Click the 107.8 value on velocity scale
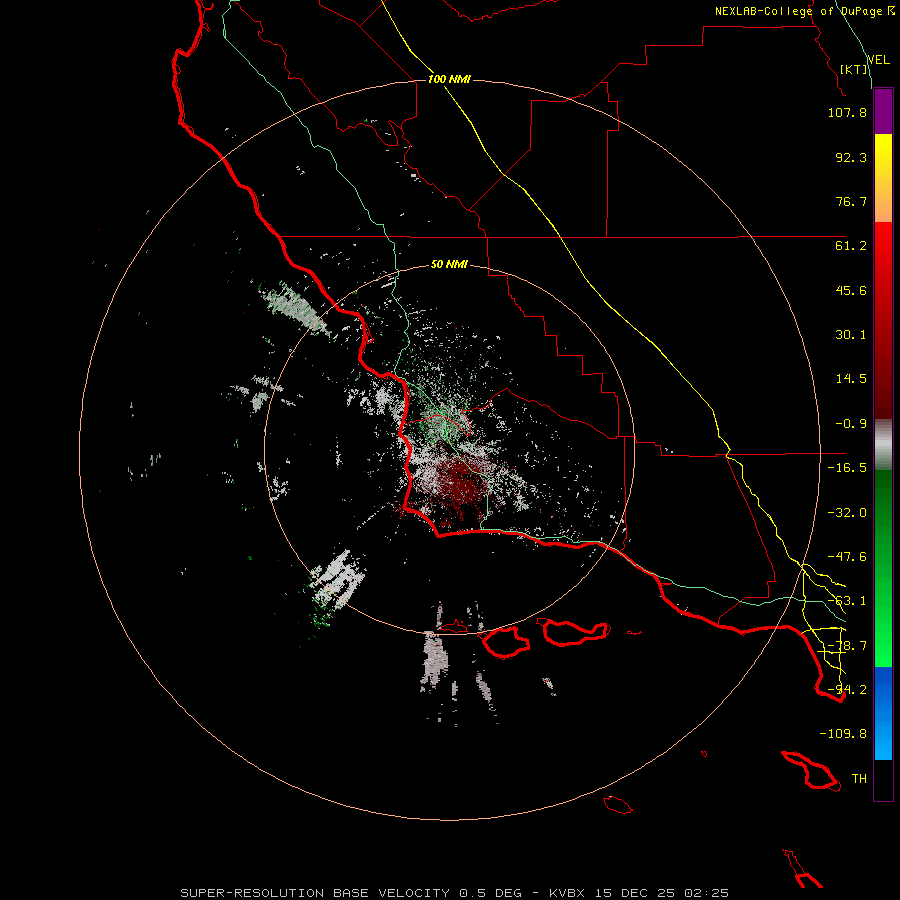900x900 pixels. point(847,112)
